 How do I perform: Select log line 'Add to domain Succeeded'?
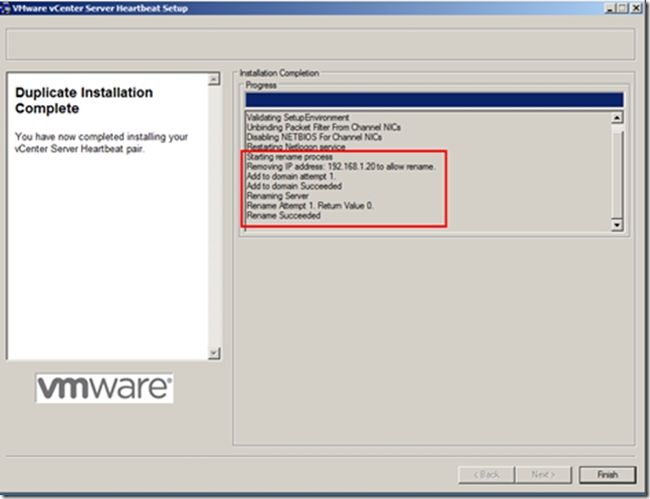[294, 186]
